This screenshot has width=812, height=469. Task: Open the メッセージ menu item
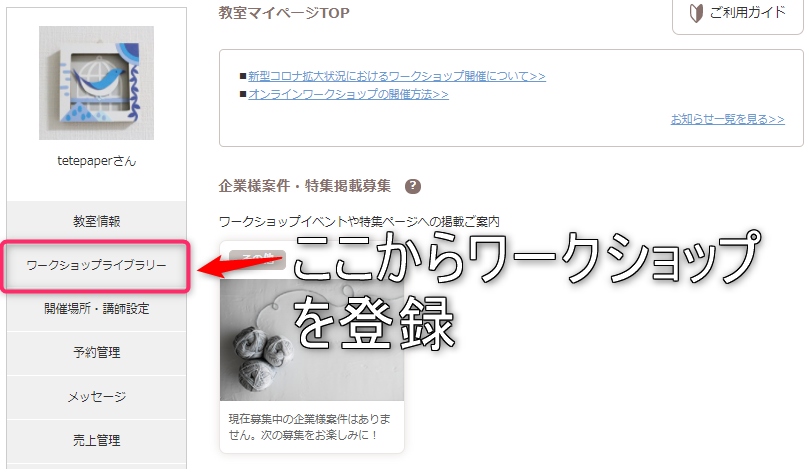[96, 397]
